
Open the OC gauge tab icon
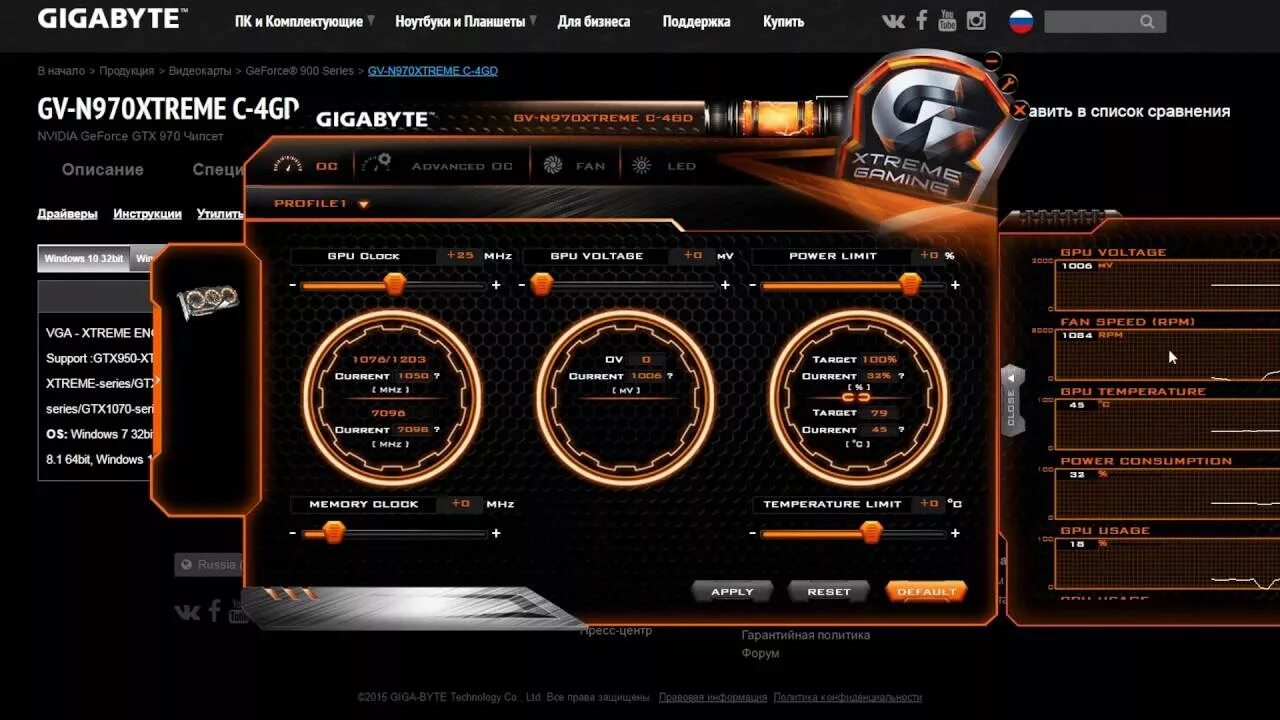(x=288, y=165)
